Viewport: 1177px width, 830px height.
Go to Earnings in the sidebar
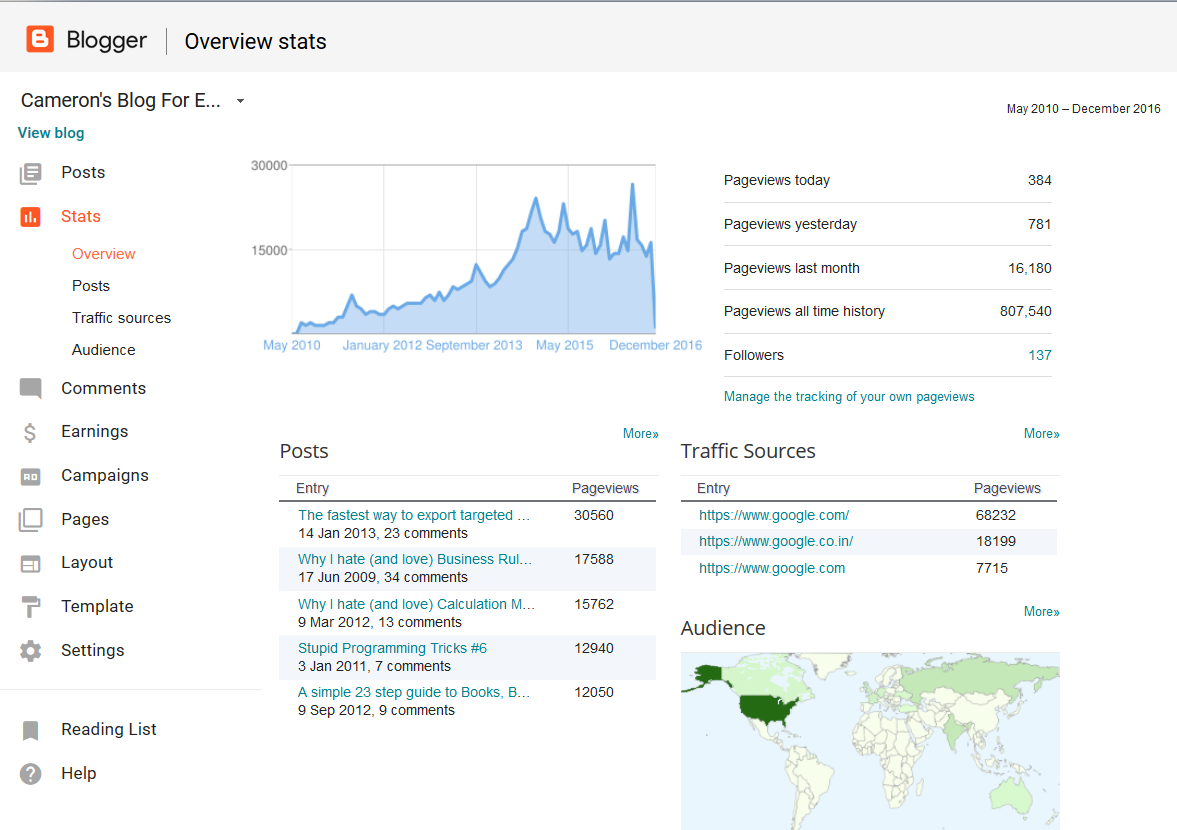(95, 432)
